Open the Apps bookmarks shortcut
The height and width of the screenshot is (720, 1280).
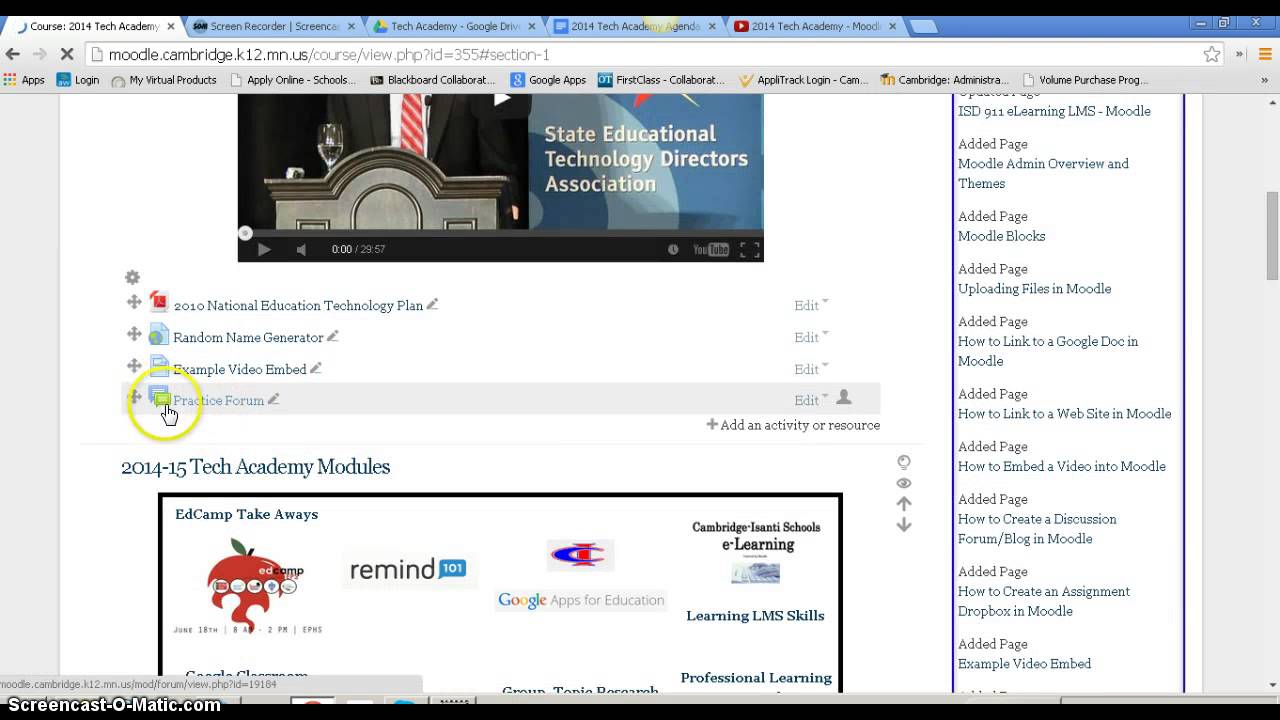pos(24,80)
